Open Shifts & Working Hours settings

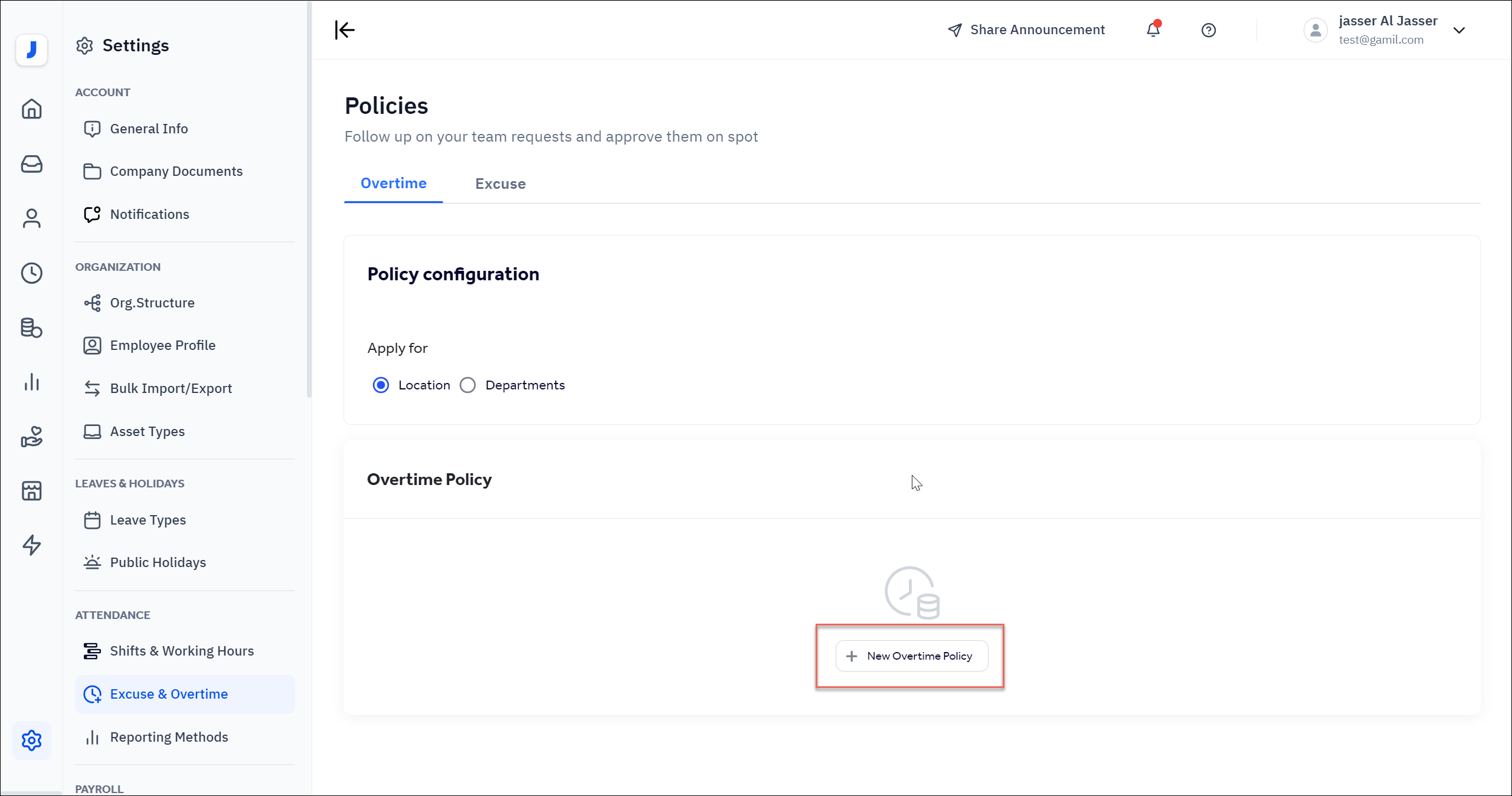tap(182, 651)
